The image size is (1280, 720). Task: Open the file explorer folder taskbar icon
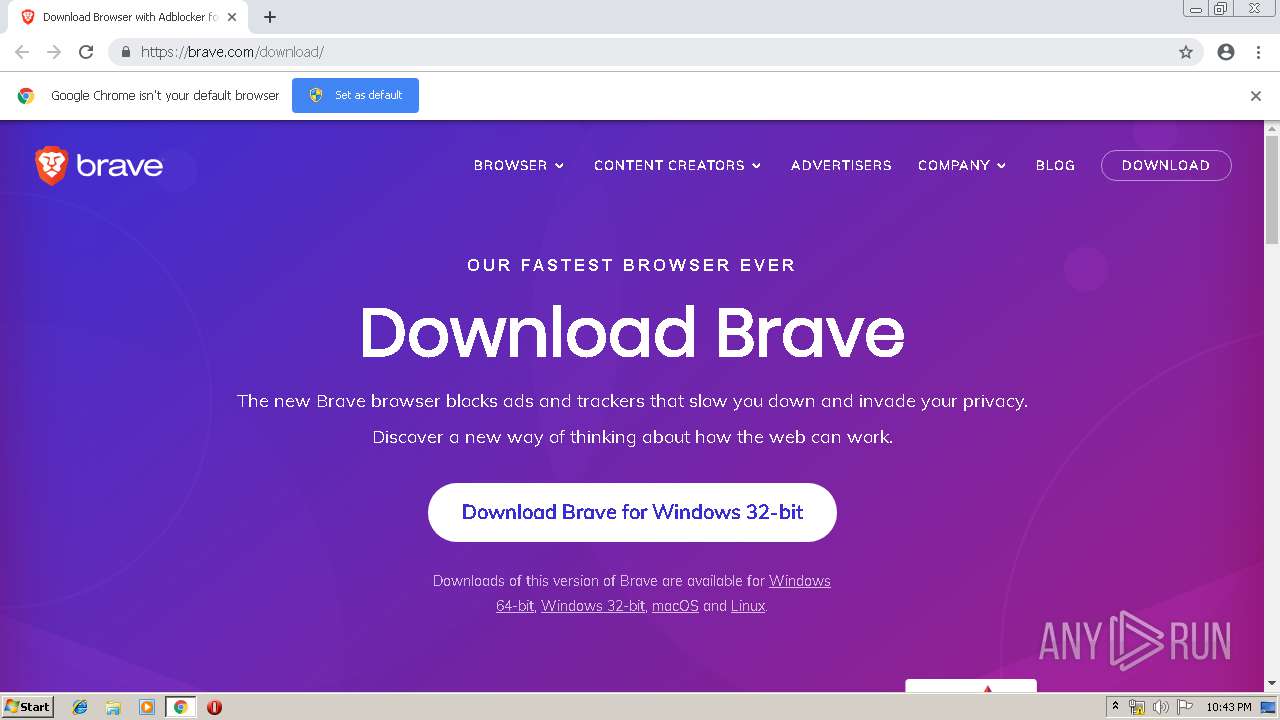click(113, 707)
